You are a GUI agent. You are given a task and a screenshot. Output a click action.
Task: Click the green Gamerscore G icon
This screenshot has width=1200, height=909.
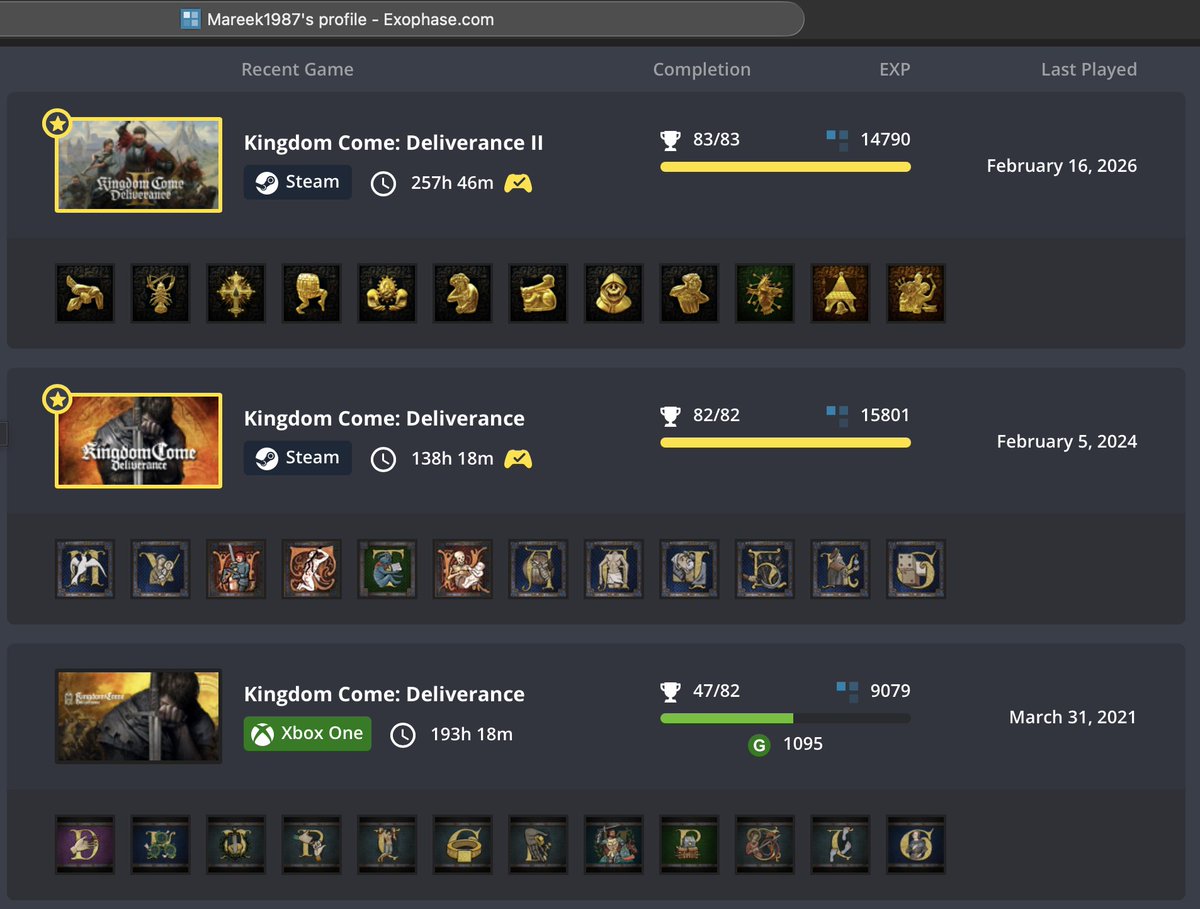coord(759,745)
